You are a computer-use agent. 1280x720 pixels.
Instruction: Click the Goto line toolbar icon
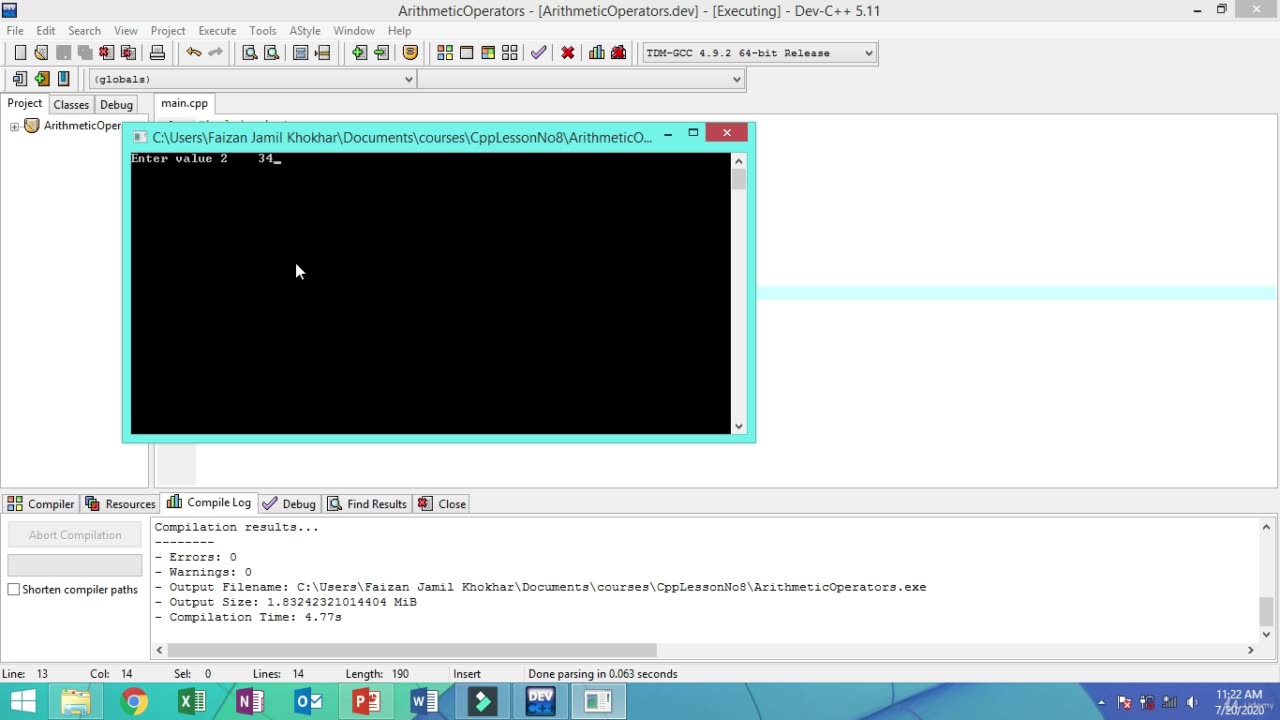coord(322,53)
